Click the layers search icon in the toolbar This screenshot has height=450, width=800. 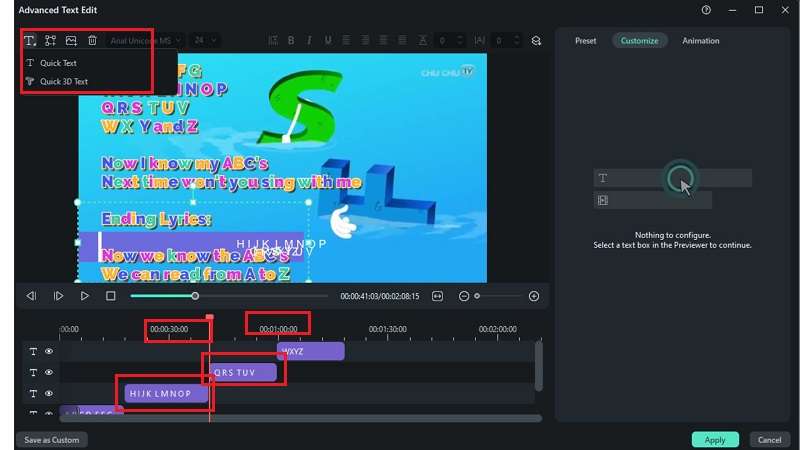click(x=536, y=41)
